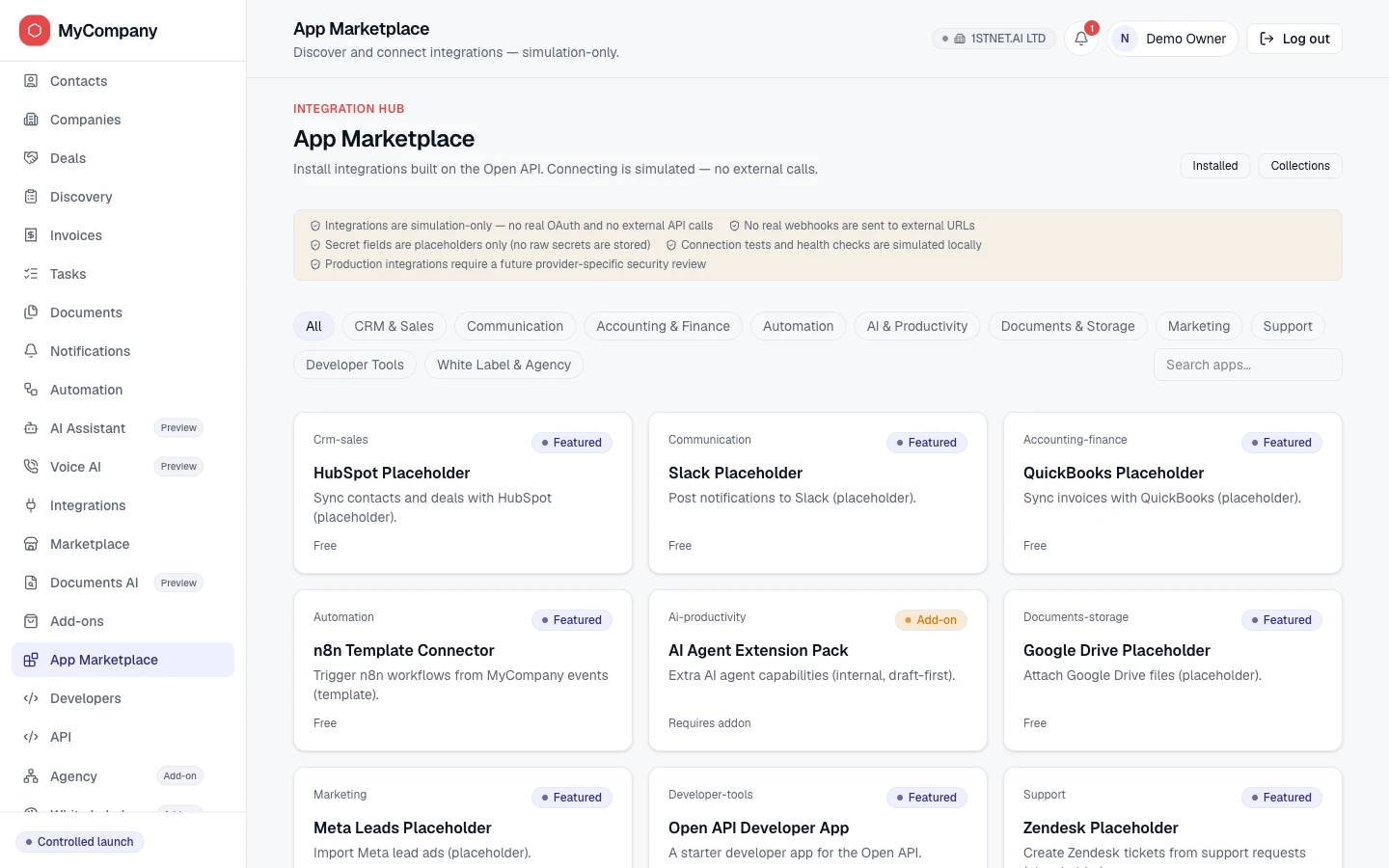Filter apps by Developer Tools

click(355, 365)
